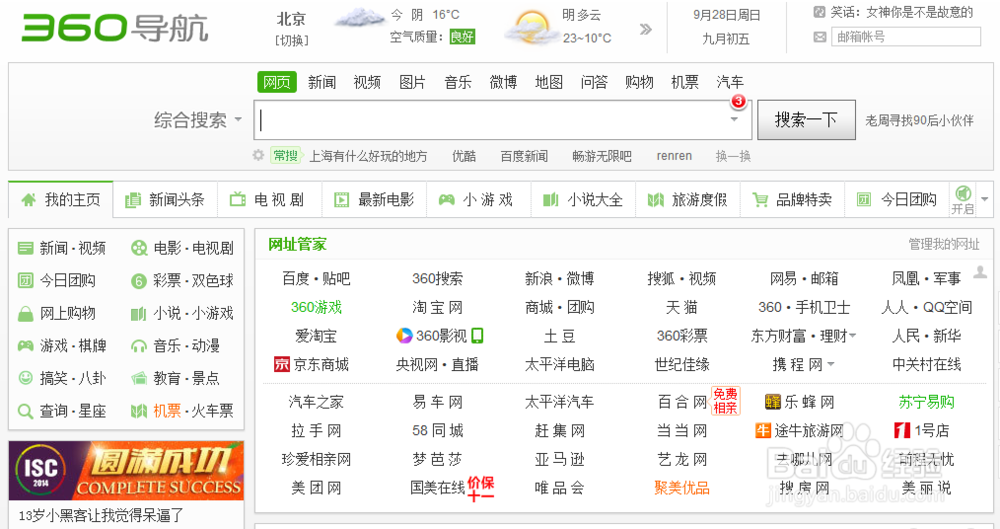Click 优酷 suggested search
Screen dimensions: 1000x529
(464, 156)
